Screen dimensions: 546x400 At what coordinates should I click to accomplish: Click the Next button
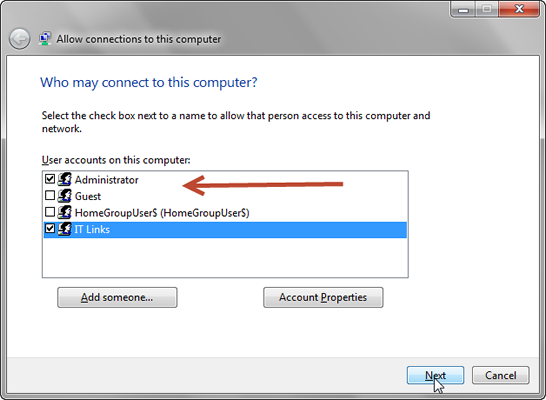435,375
